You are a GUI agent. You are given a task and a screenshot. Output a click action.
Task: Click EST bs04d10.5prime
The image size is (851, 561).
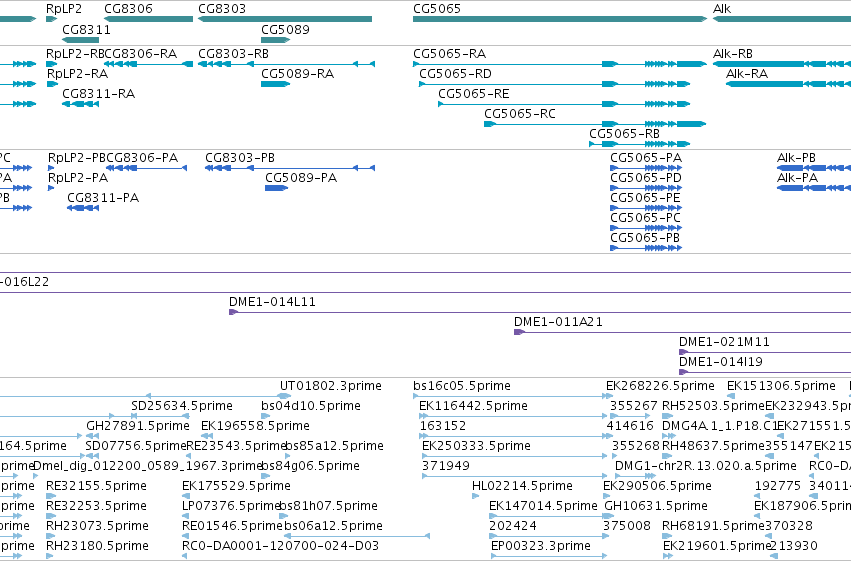pos(311,406)
